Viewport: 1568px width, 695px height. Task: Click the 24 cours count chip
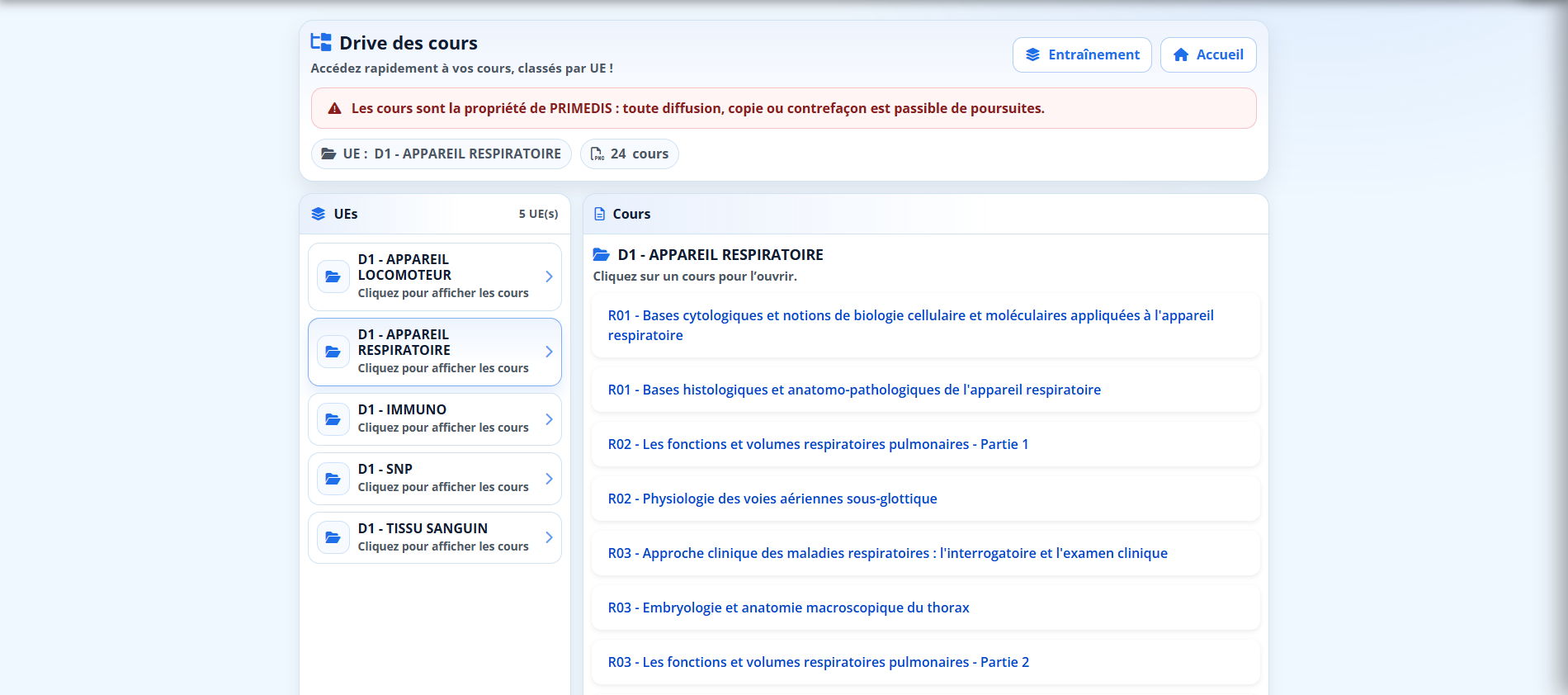coord(630,154)
